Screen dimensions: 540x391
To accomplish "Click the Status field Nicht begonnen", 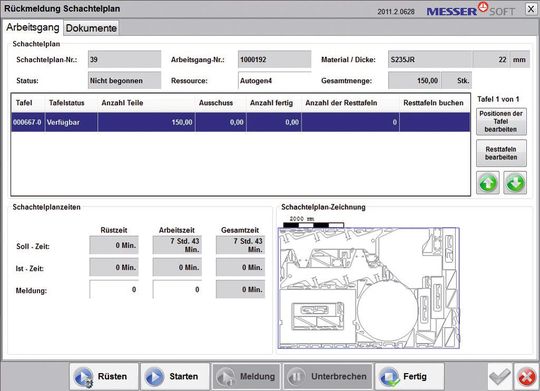I will (x=124, y=81).
